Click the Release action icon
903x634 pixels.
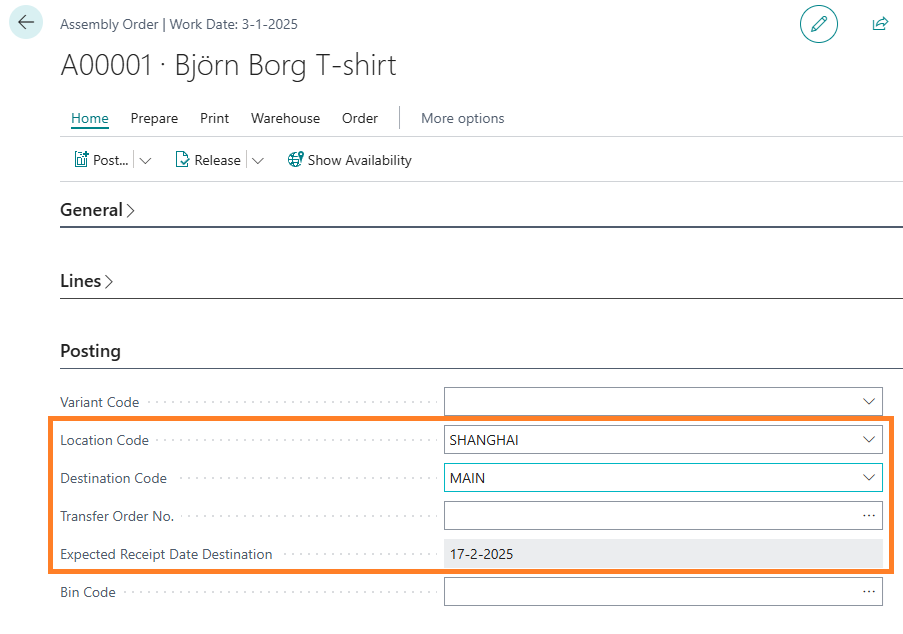pyautogui.click(x=182, y=160)
